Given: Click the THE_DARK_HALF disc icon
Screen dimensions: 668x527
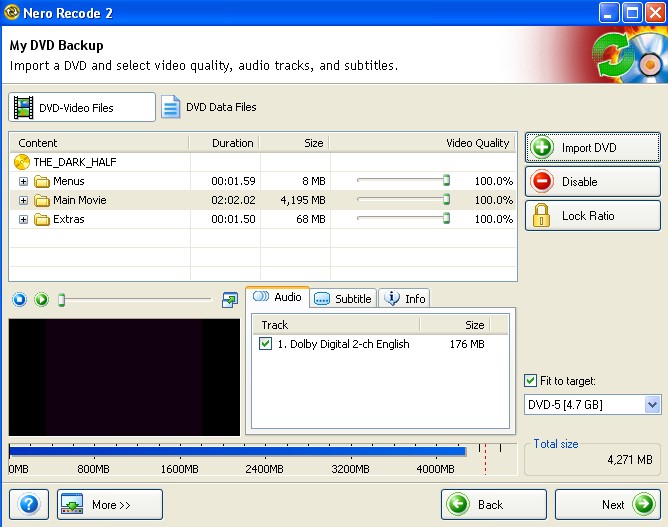Looking at the screenshot, I should point(22,162).
